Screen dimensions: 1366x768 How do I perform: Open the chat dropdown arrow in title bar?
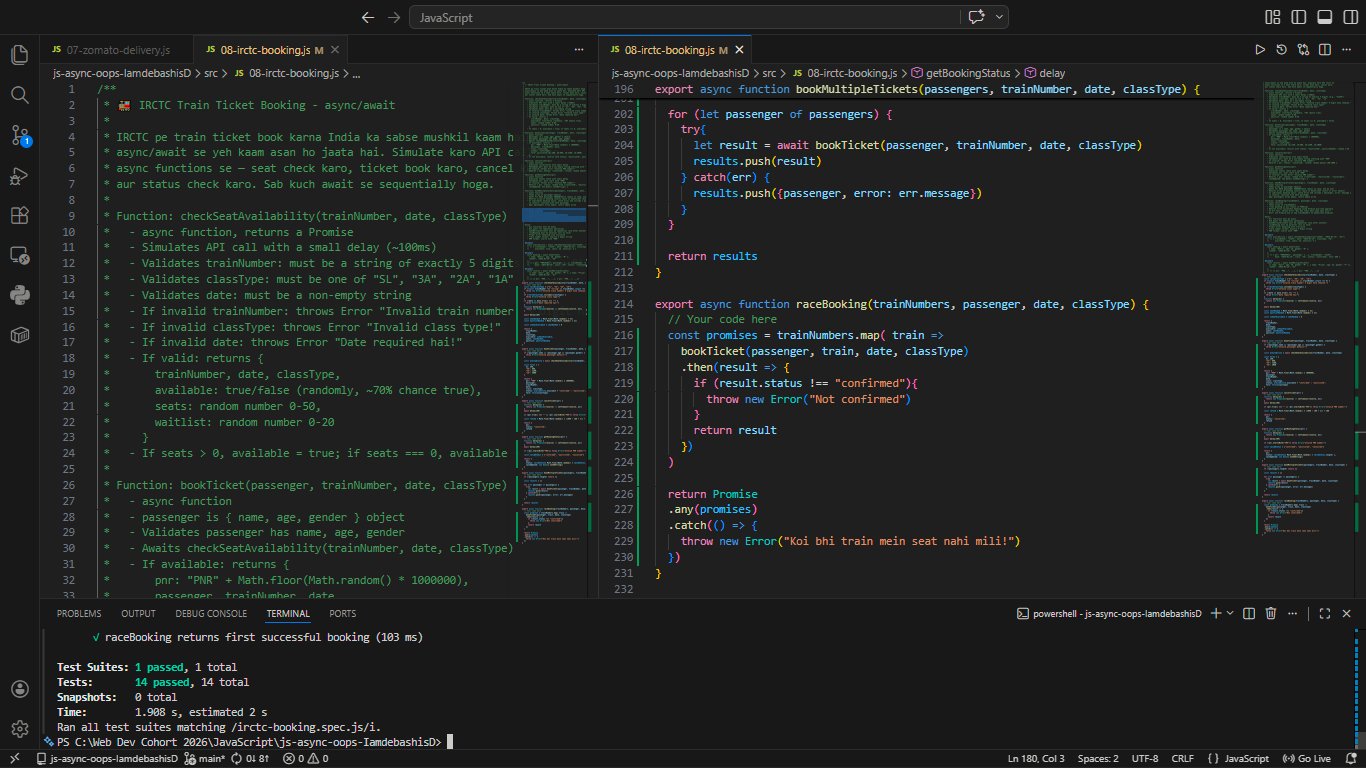tap(1000, 17)
